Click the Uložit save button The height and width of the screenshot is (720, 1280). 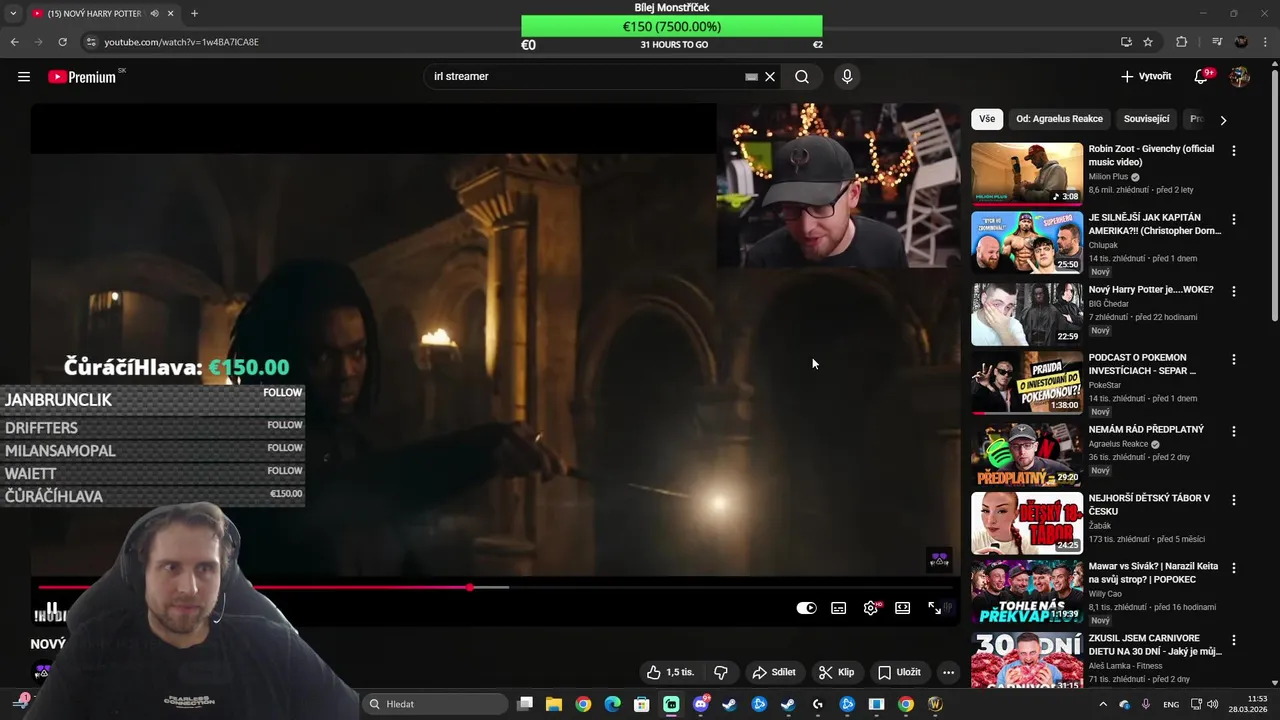tap(899, 673)
